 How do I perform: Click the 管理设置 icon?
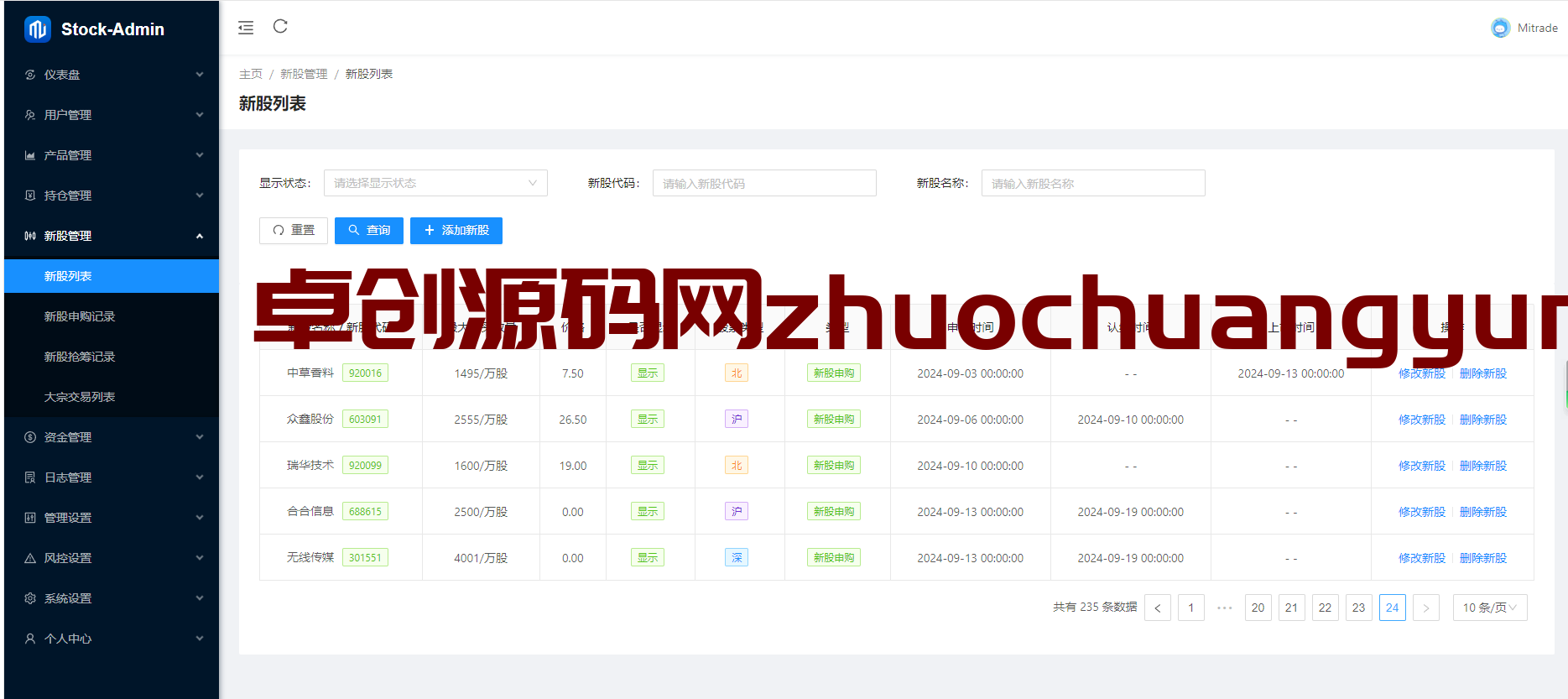30,518
